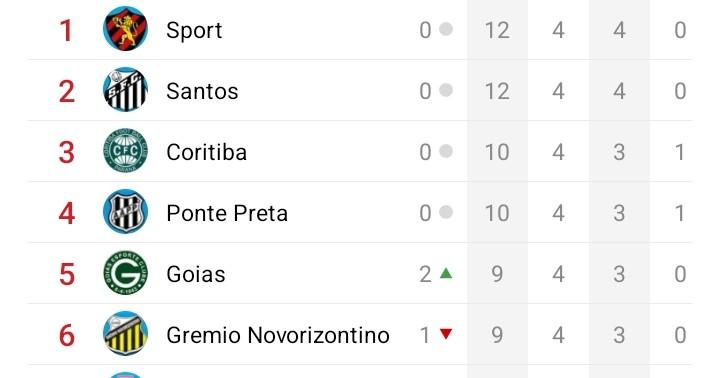Open the Sport club crest icon
This screenshot has width=720, height=378.
tap(125, 28)
